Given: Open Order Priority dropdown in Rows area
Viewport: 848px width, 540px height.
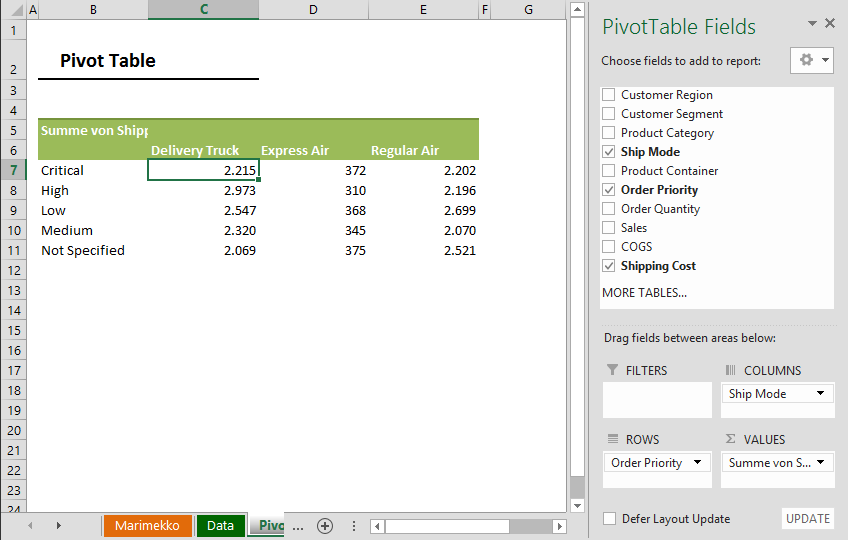Looking at the screenshot, I should pos(698,462).
